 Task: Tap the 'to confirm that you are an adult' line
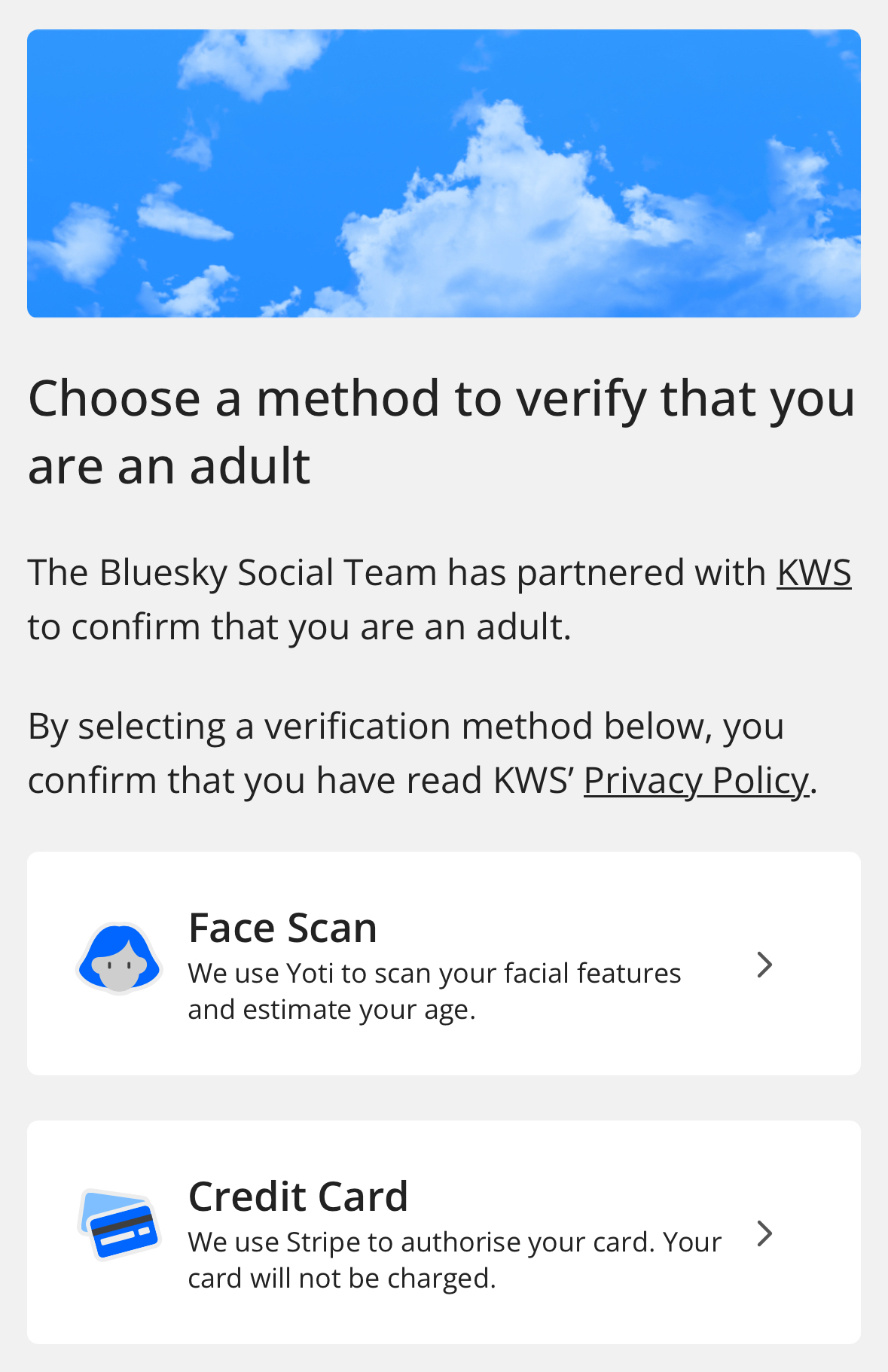pos(299,627)
